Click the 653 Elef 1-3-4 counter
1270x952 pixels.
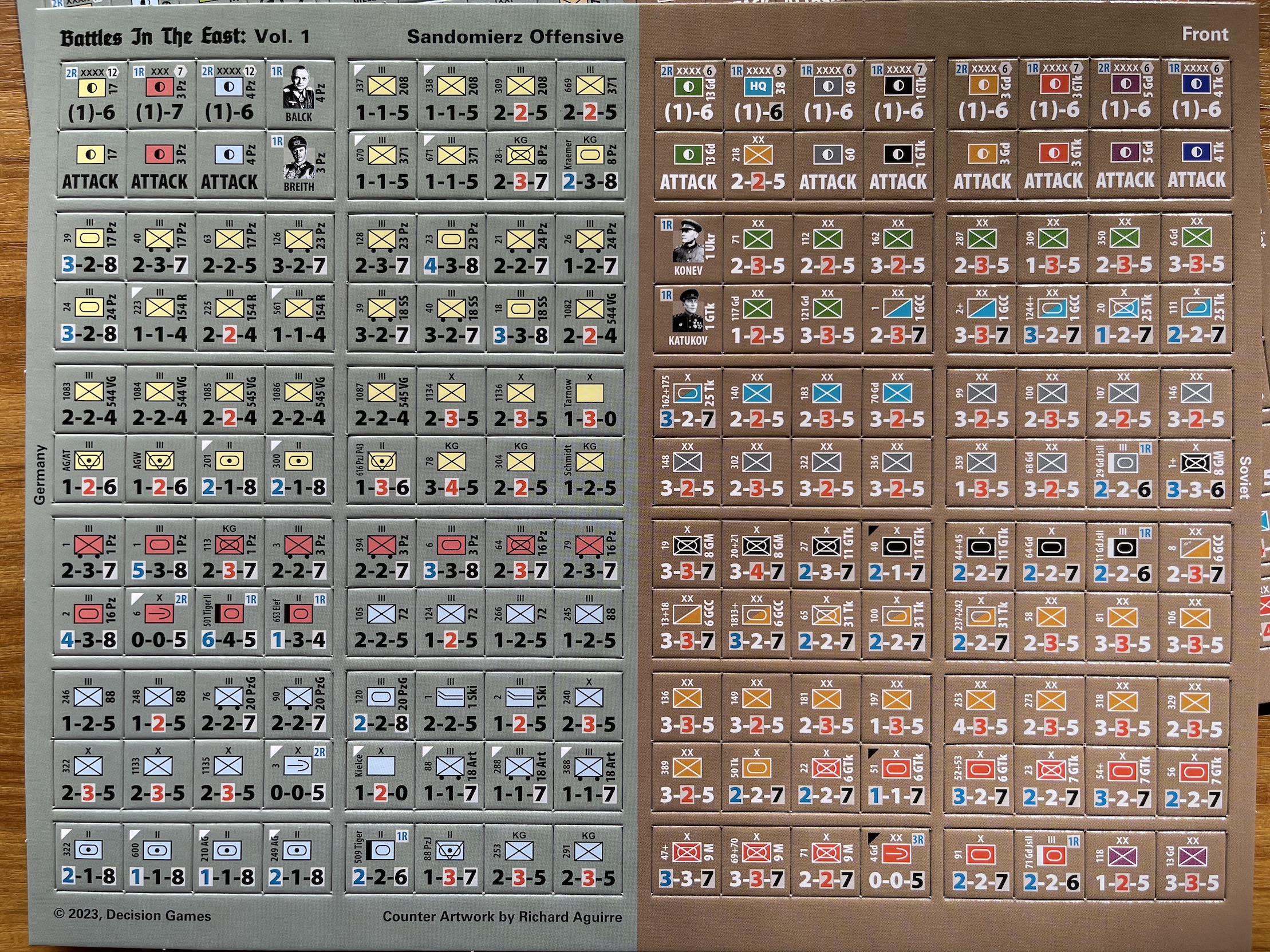pyautogui.click(x=299, y=622)
